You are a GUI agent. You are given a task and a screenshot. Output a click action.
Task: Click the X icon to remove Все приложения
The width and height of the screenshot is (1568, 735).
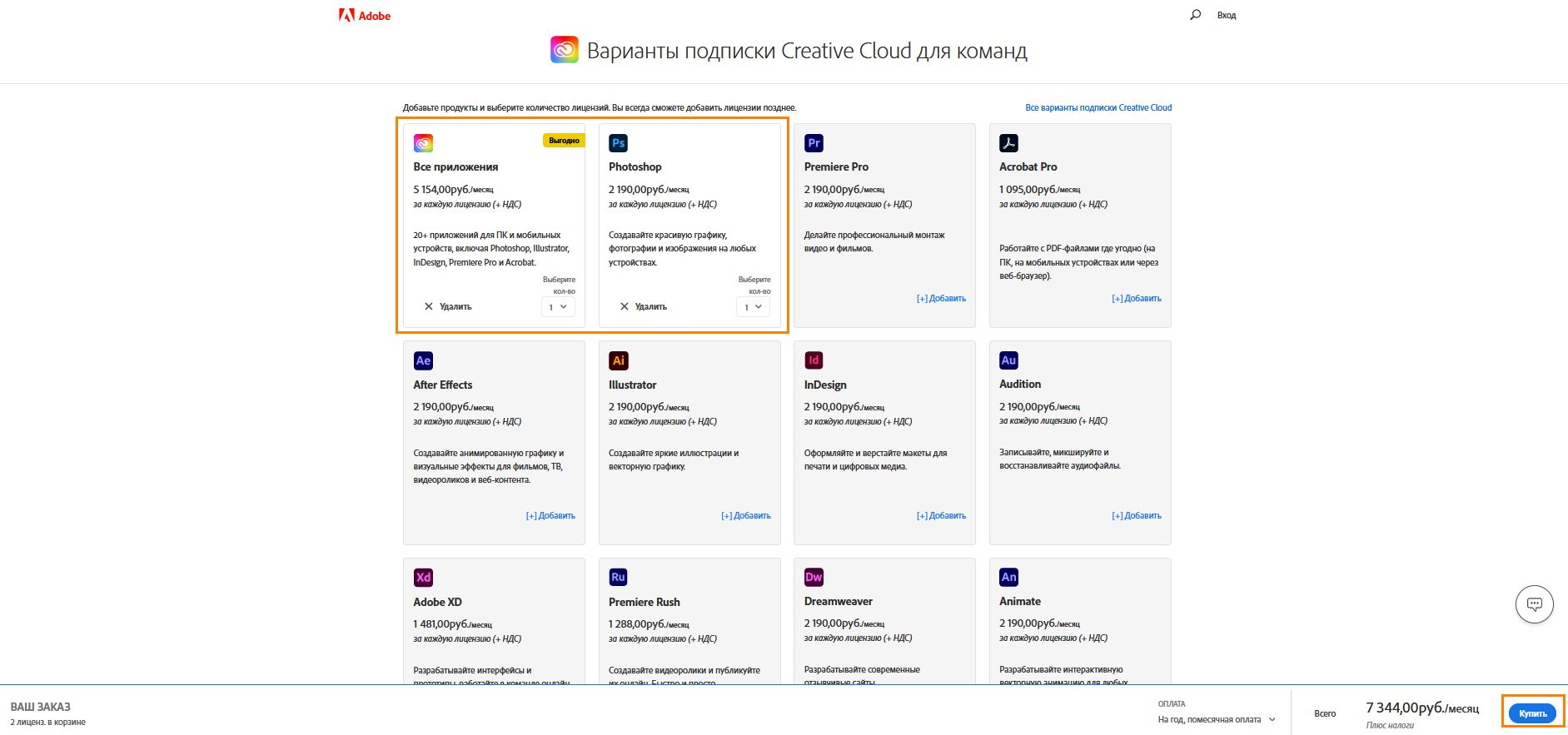(x=429, y=306)
